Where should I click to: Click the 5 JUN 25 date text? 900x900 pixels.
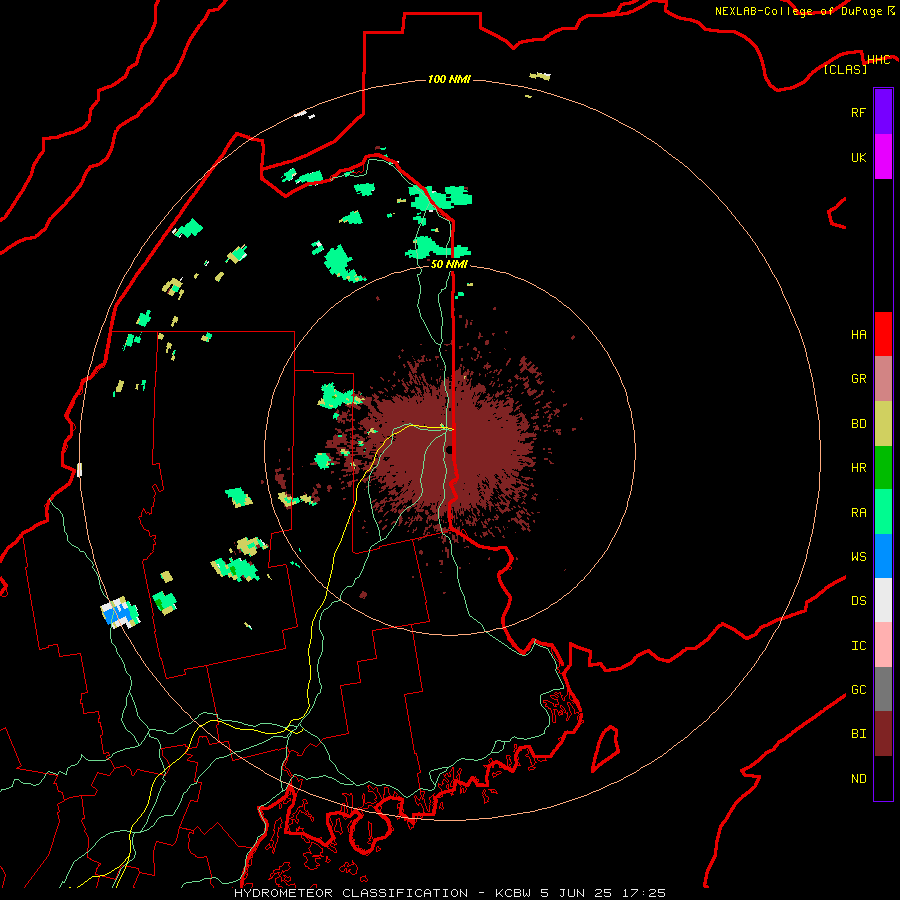(x=578, y=893)
